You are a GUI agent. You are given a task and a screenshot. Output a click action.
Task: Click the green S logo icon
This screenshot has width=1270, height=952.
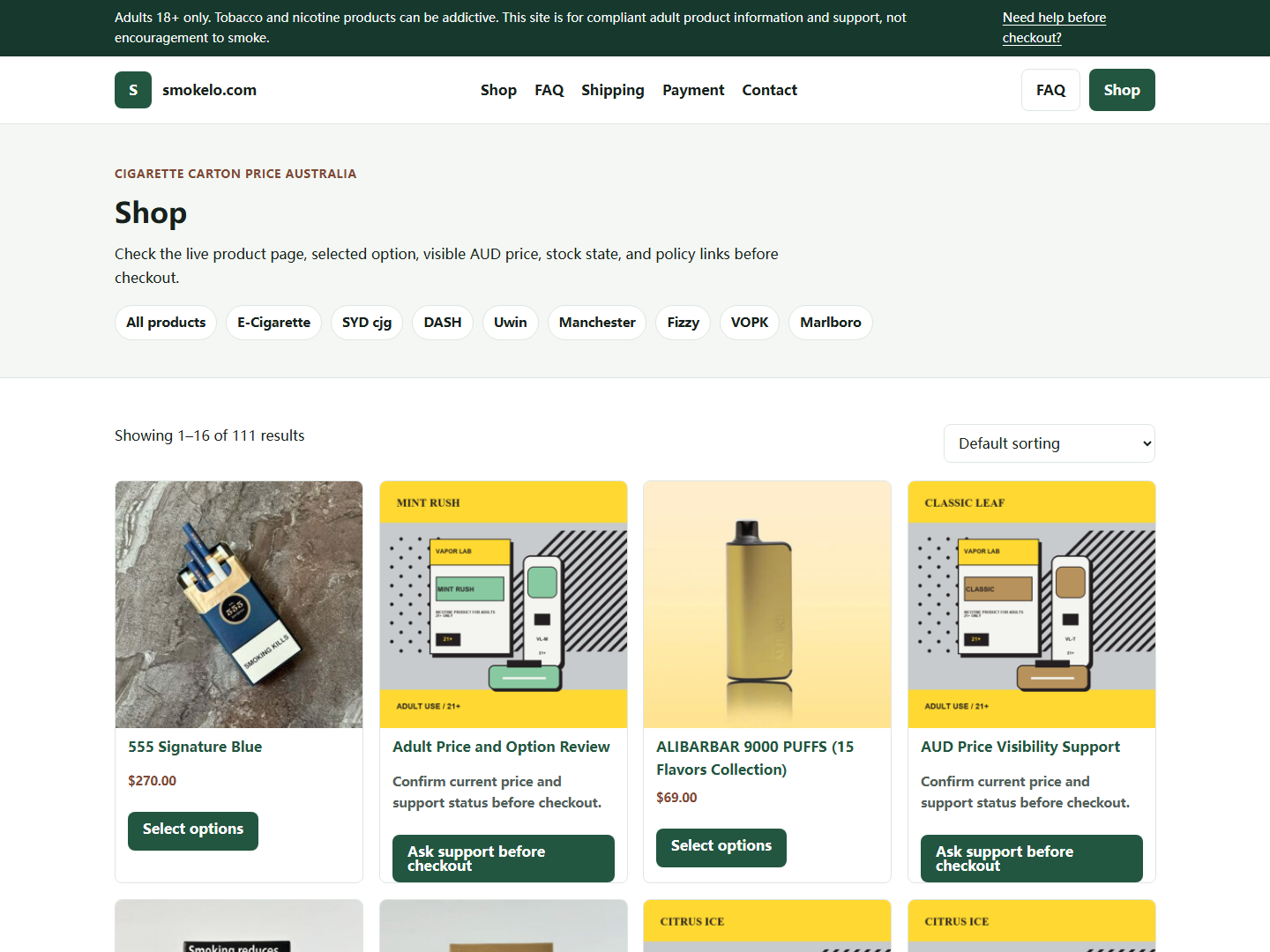[x=133, y=90]
